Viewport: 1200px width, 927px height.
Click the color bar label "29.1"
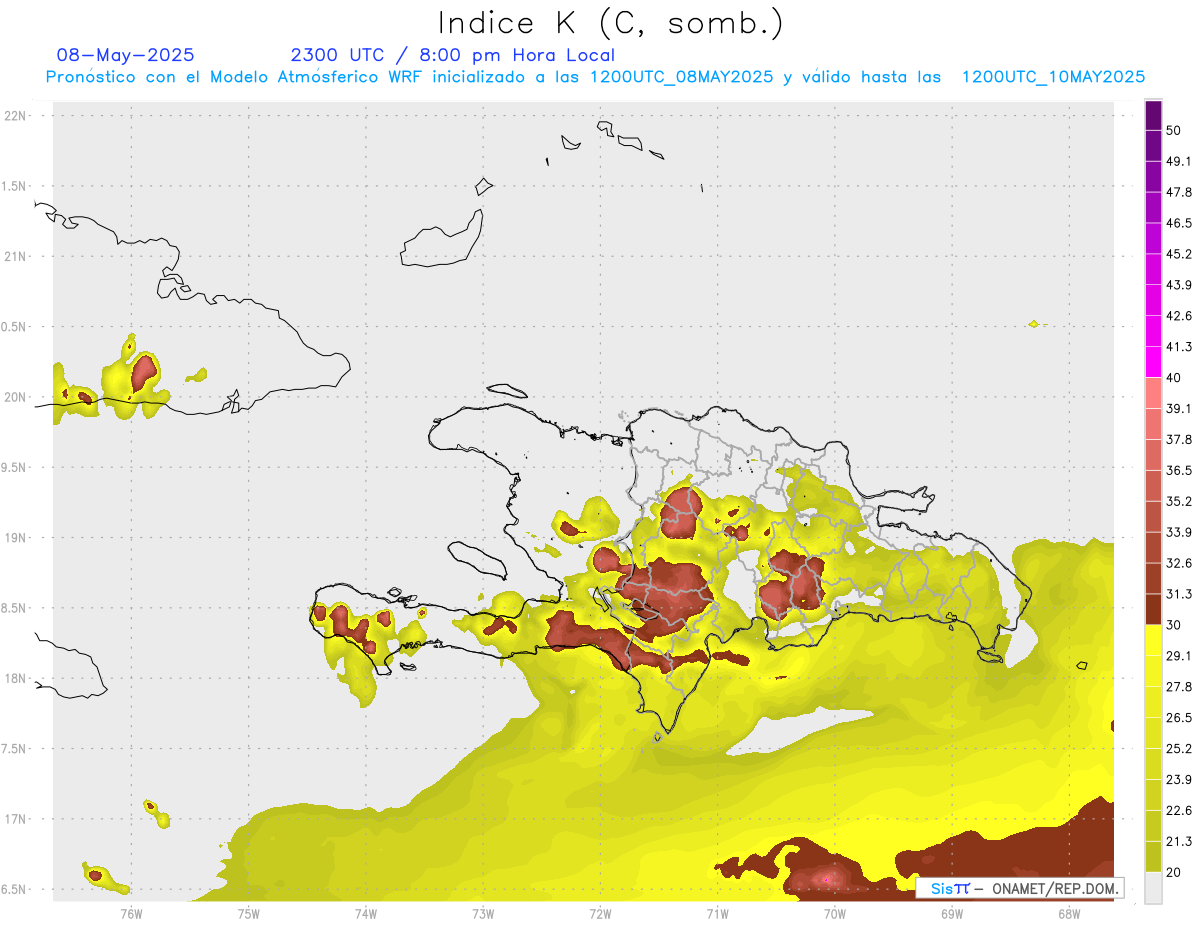pos(1179,656)
